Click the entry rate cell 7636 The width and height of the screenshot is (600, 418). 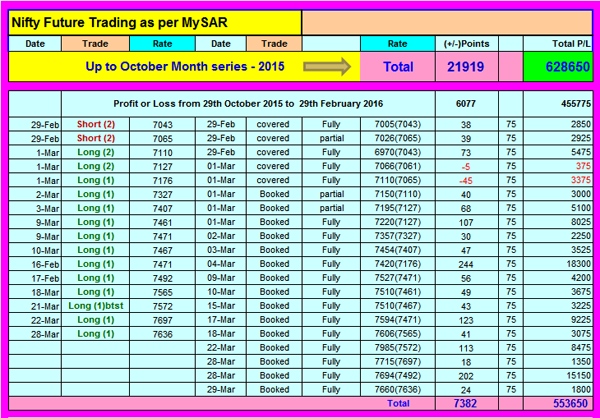tap(163, 334)
